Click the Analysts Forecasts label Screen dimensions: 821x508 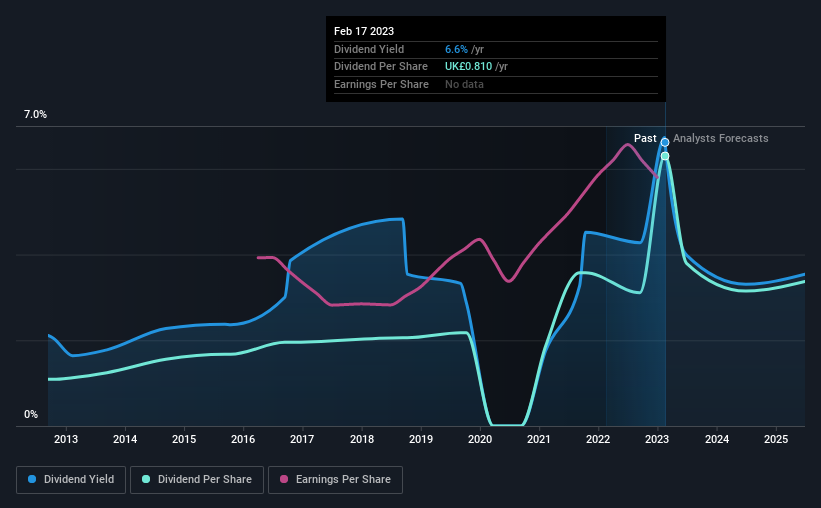(x=720, y=138)
